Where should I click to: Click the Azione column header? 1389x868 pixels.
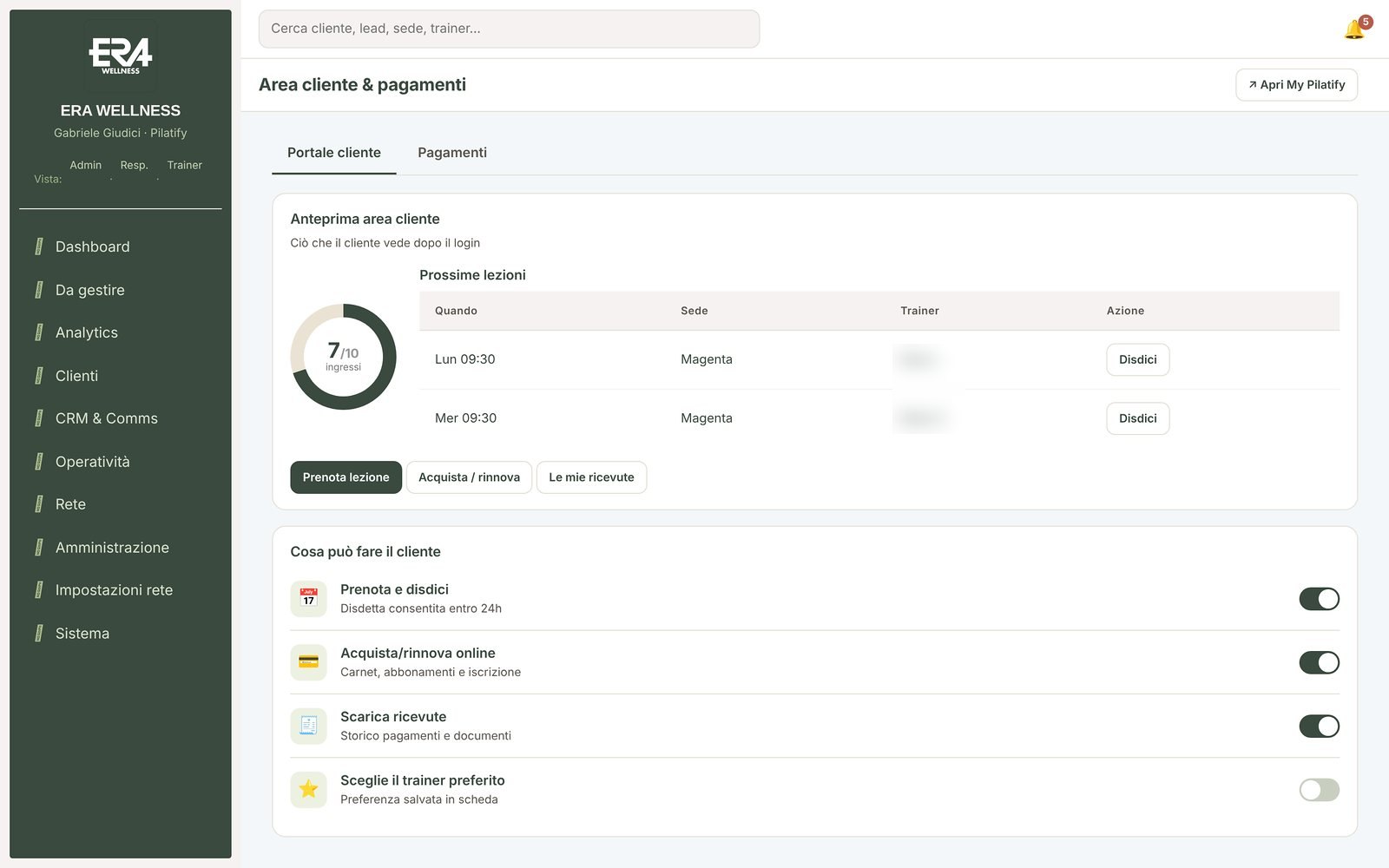(1125, 311)
